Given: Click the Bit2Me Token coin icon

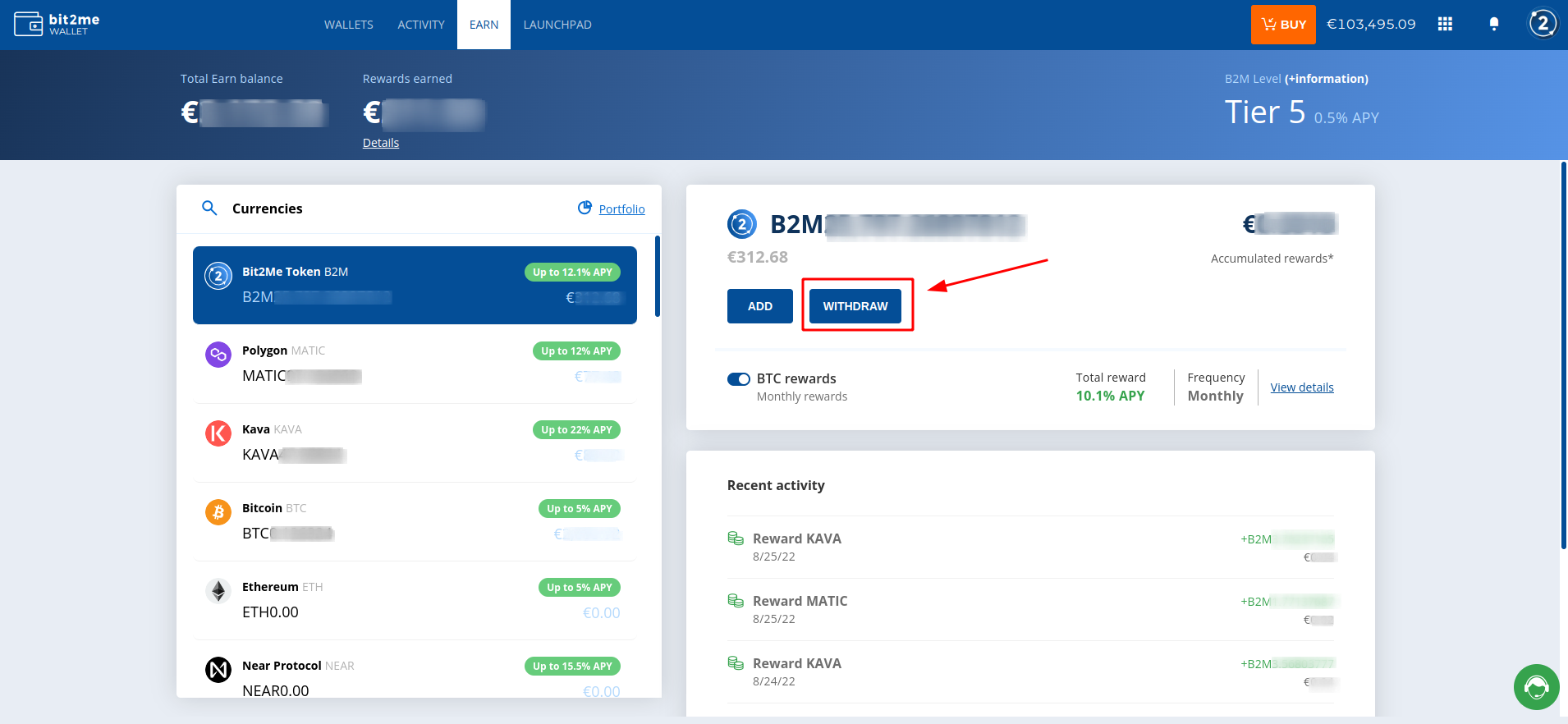Looking at the screenshot, I should click(218, 276).
